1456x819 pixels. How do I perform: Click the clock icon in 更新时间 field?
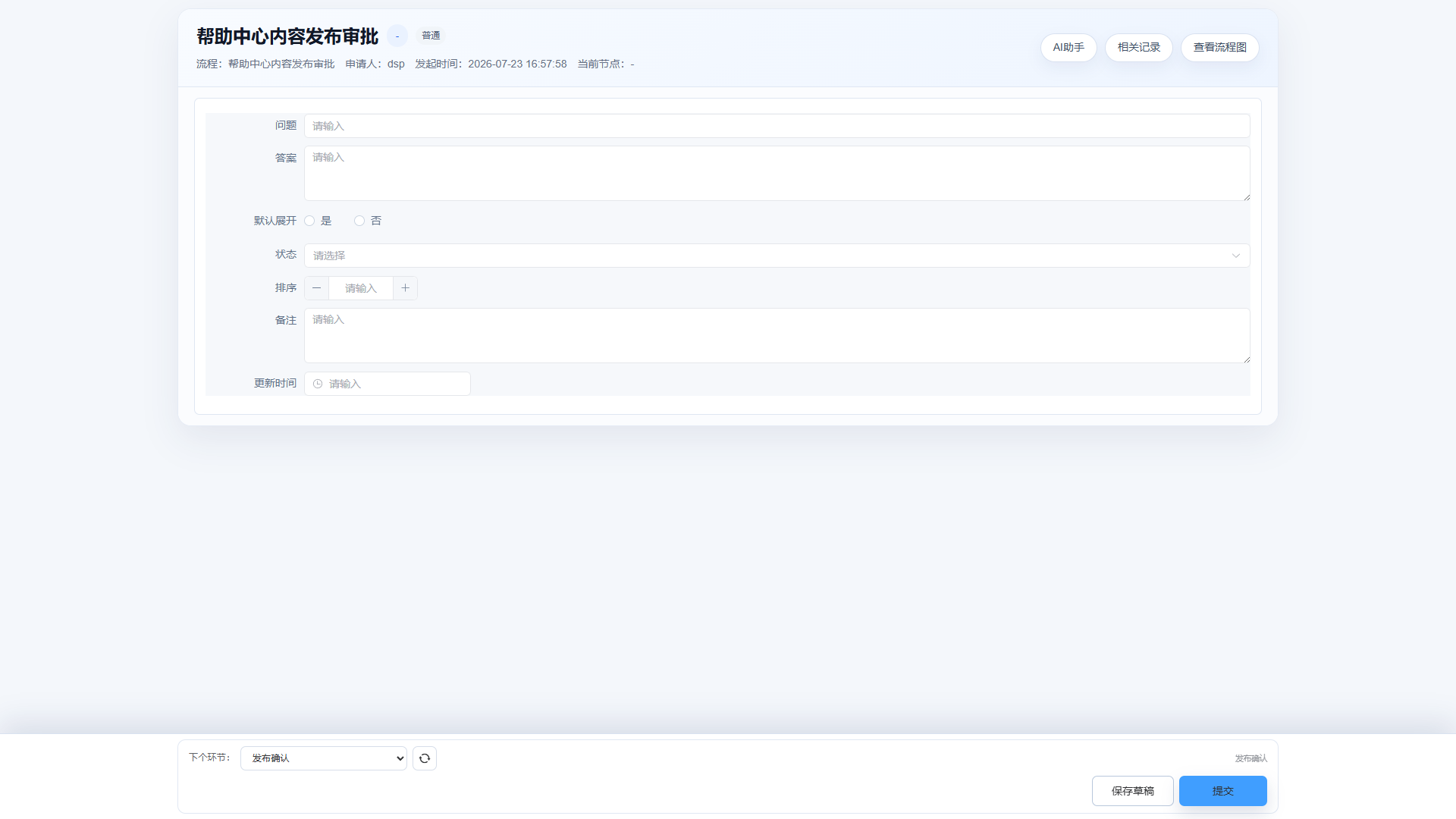click(x=318, y=384)
